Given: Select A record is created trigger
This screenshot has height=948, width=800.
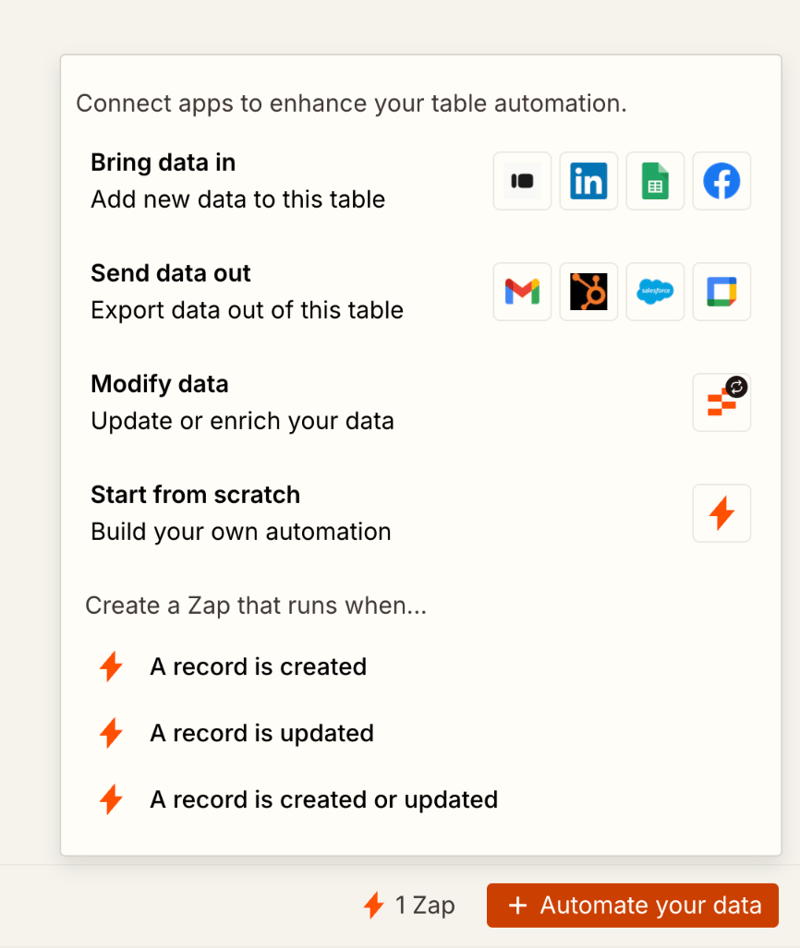Looking at the screenshot, I should click(x=258, y=667).
